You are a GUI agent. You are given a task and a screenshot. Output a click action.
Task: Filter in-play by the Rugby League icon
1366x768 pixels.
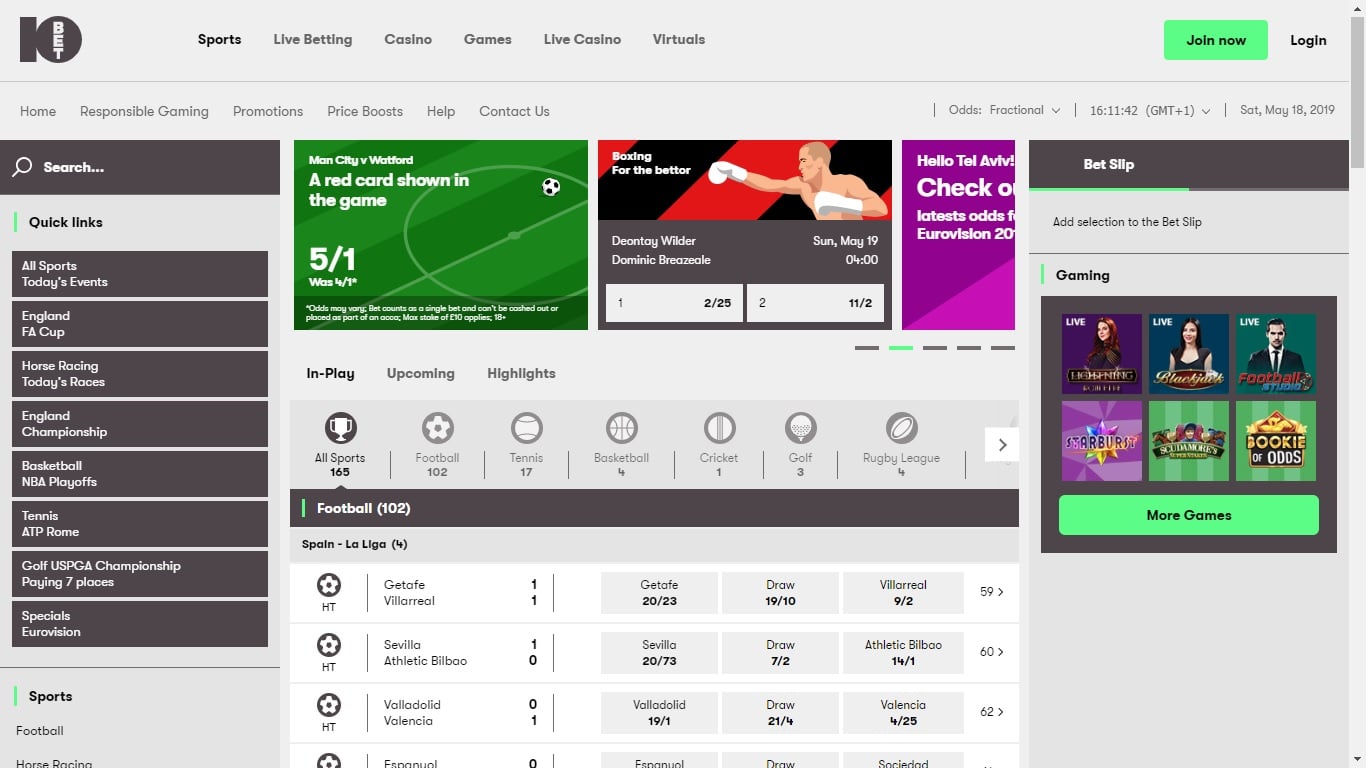pos(901,429)
